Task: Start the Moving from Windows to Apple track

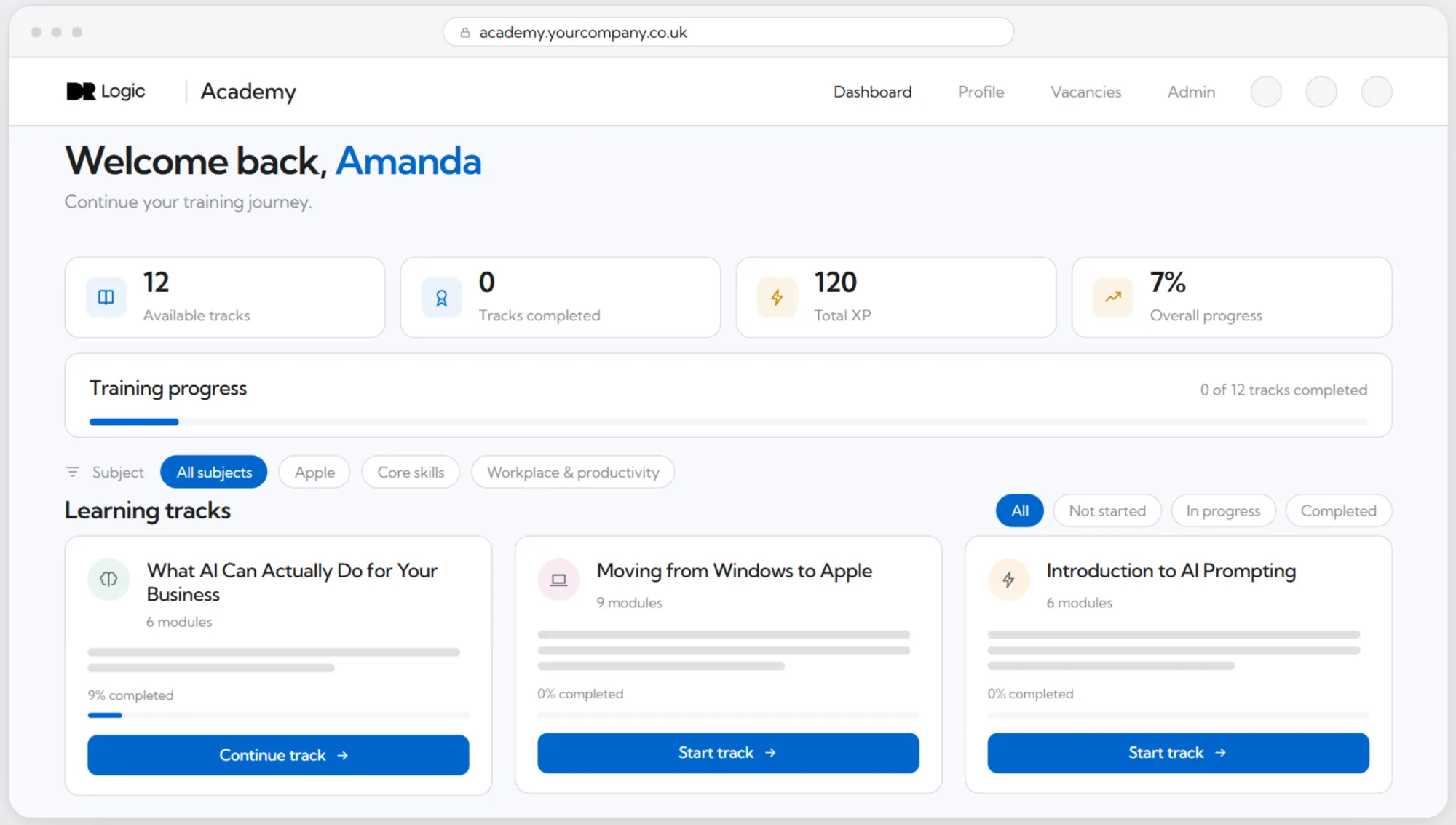Action: [x=728, y=753]
